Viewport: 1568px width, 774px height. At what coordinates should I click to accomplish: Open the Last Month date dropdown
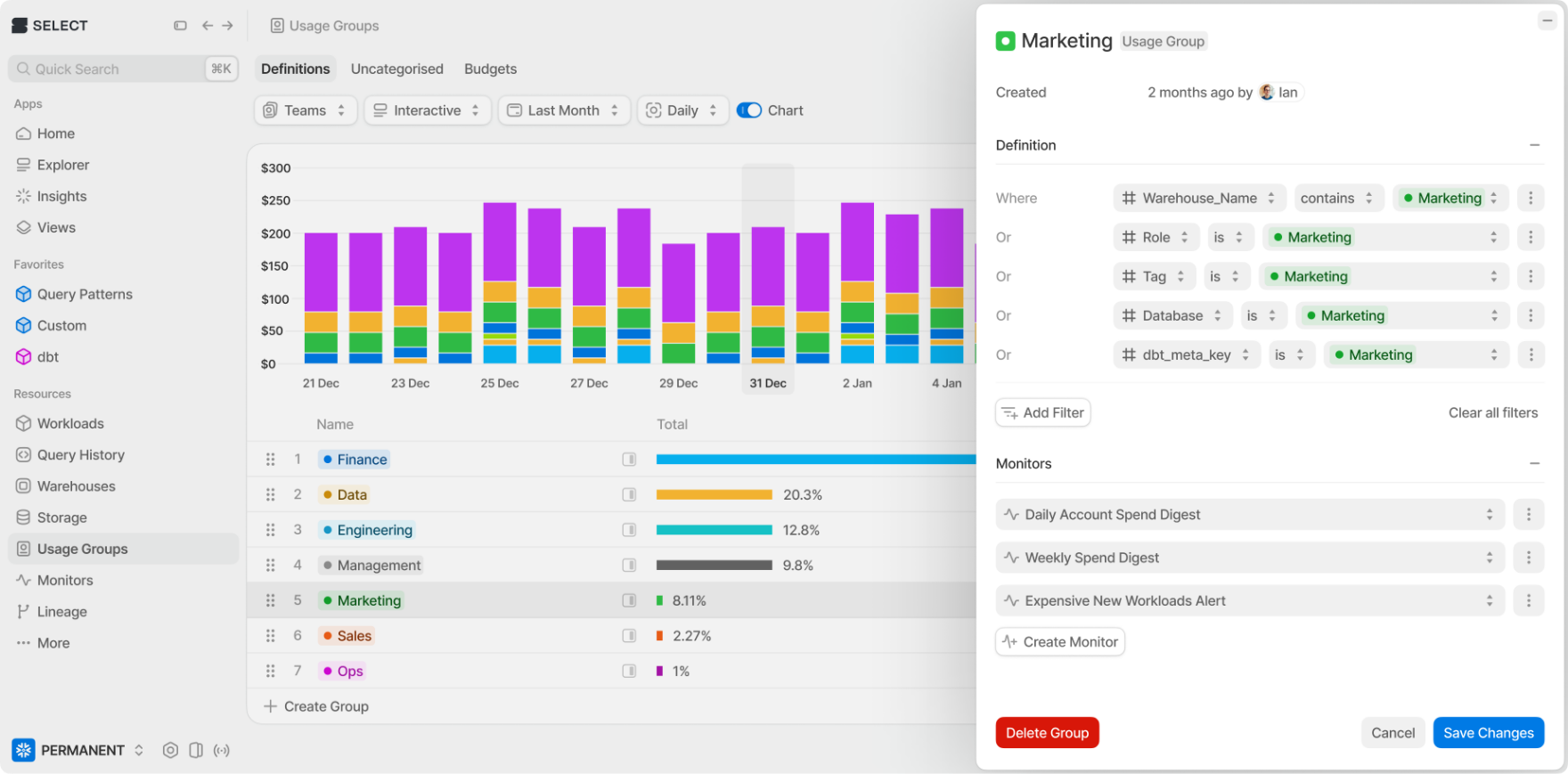pyautogui.click(x=563, y=110)
